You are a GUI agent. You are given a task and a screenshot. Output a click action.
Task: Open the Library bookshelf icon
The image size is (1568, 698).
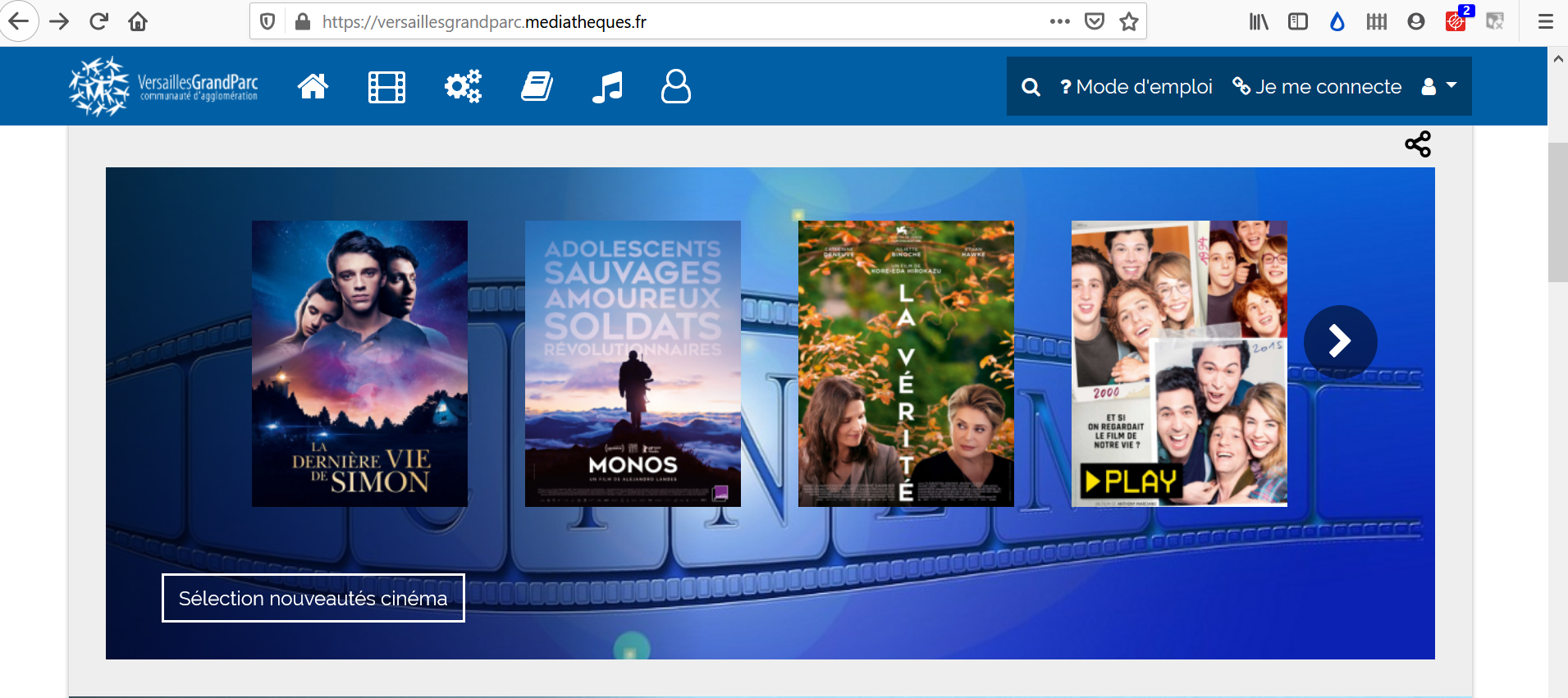pyautogui.click(x=1259, y=21)
